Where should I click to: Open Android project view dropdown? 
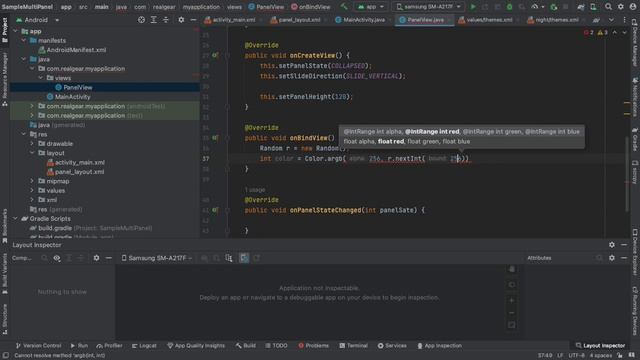pos(38,20)
